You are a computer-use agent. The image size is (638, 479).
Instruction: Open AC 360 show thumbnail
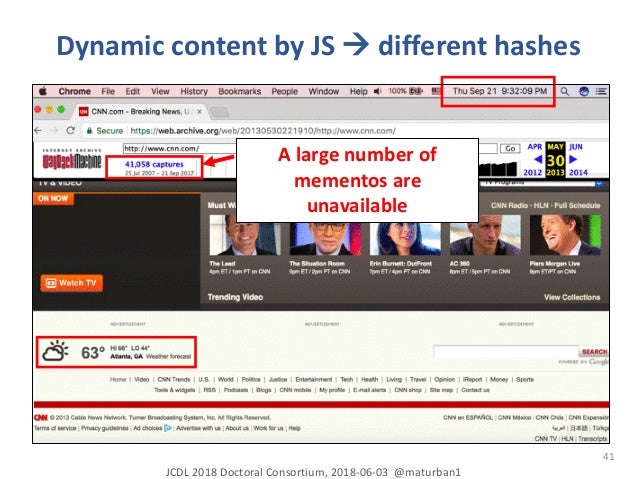click(x=485, y=235)
